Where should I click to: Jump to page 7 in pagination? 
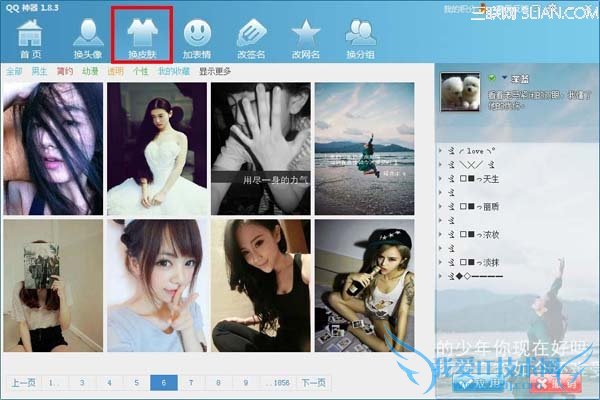click(x=191, y=382)
